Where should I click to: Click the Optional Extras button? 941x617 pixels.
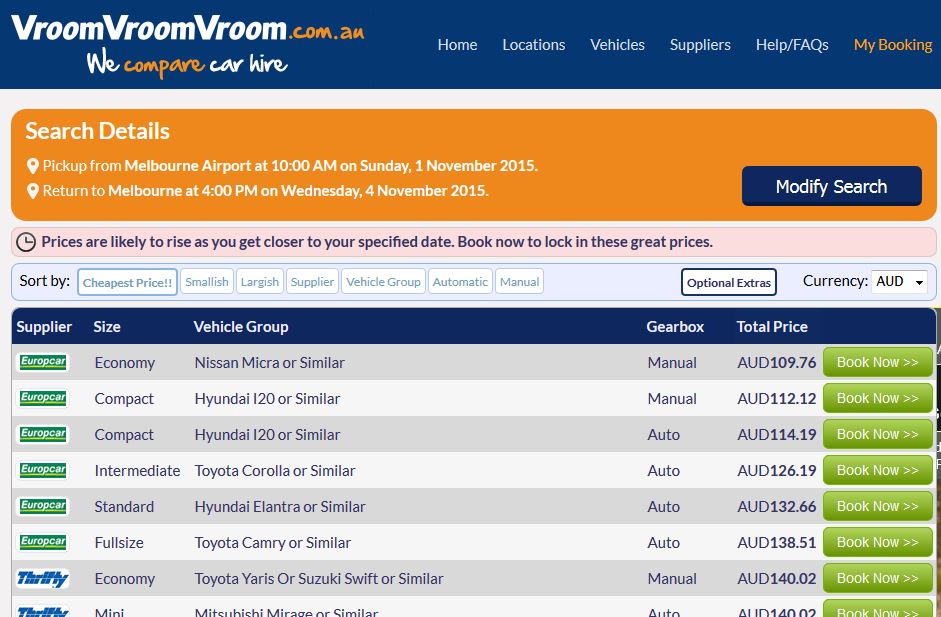[729, 282]
